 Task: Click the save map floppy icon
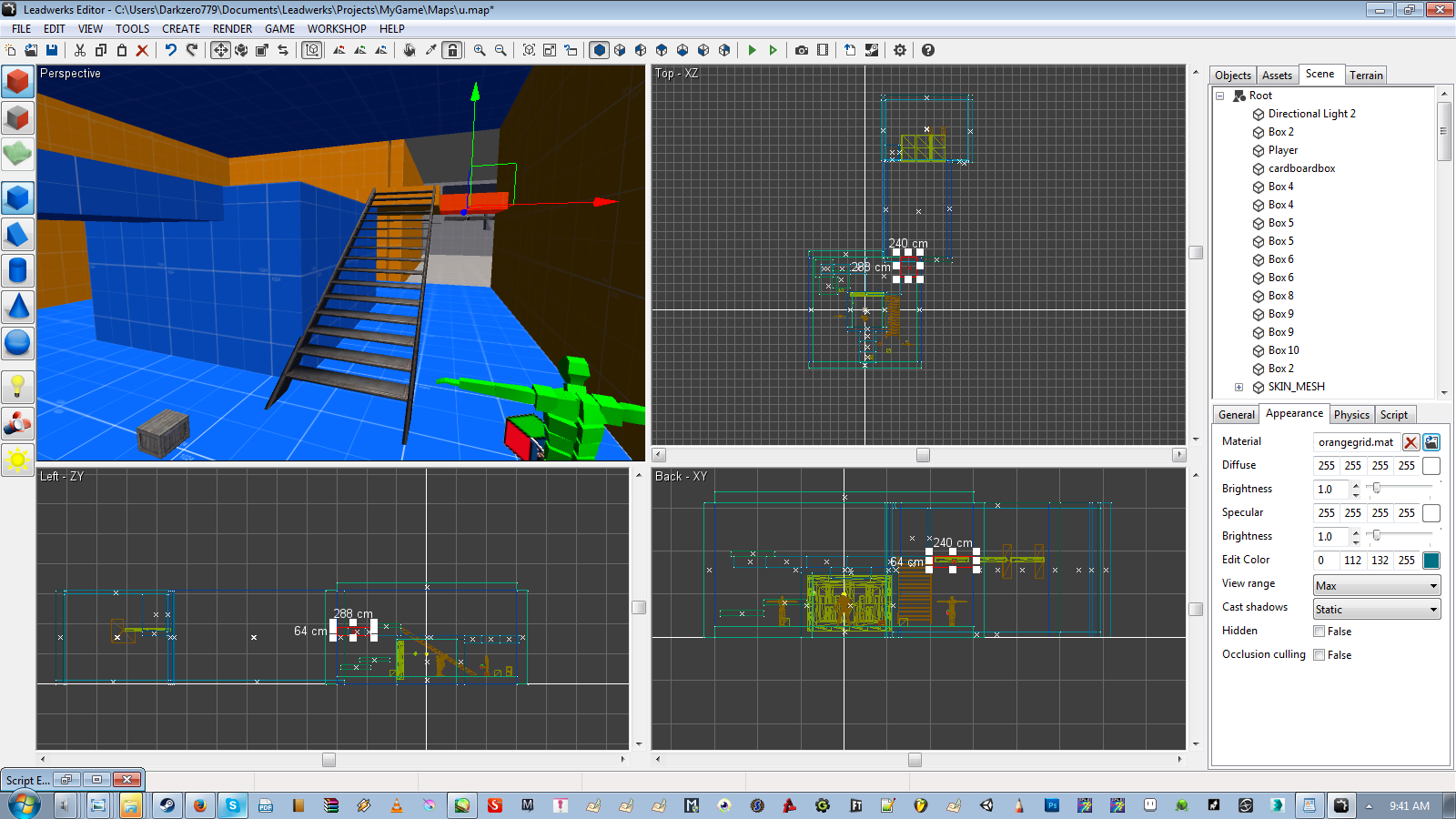tap(52, 50)
